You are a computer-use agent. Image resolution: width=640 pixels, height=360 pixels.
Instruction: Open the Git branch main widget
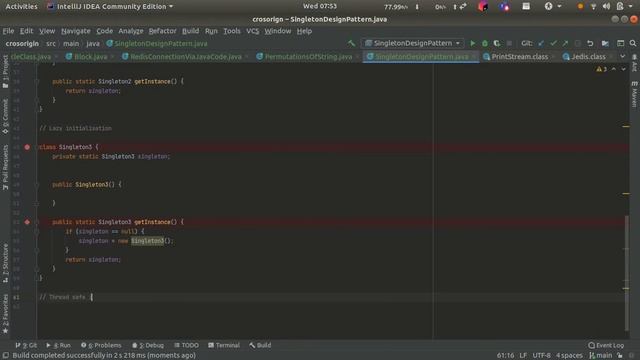[x=600, y=356]
